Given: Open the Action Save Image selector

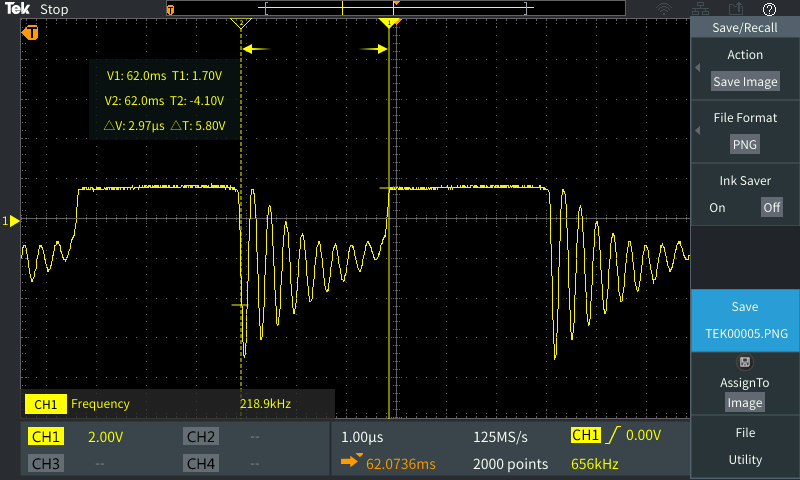Looking at the screenshot, I should [745, 82].
